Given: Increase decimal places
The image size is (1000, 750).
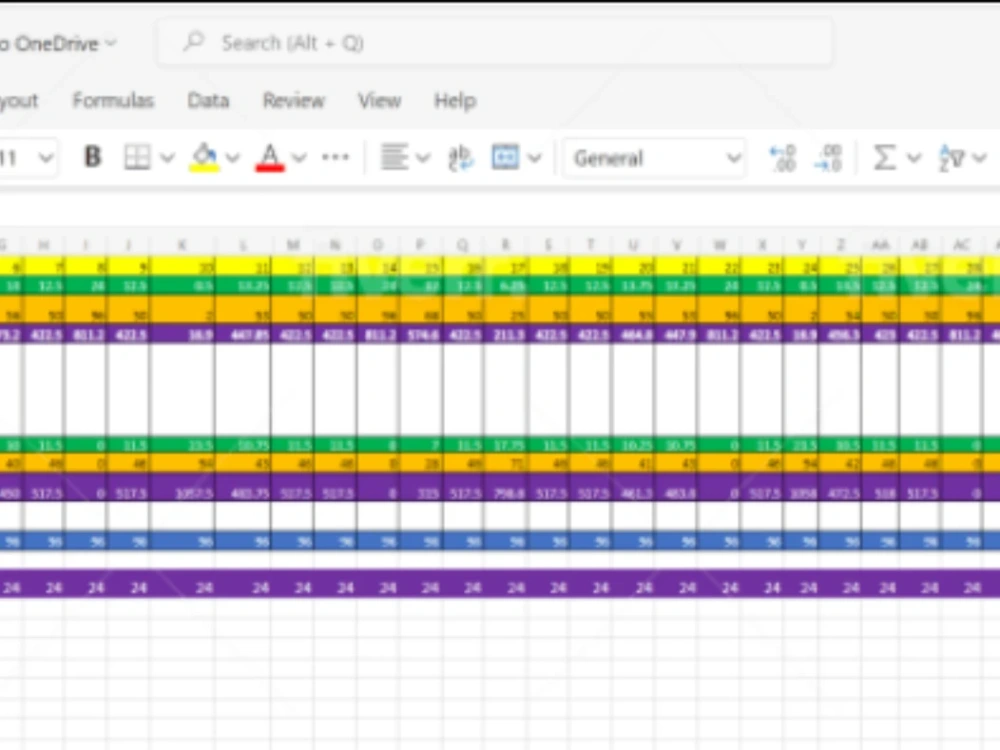Looking at the screenshot, I should tap(782, 158).
